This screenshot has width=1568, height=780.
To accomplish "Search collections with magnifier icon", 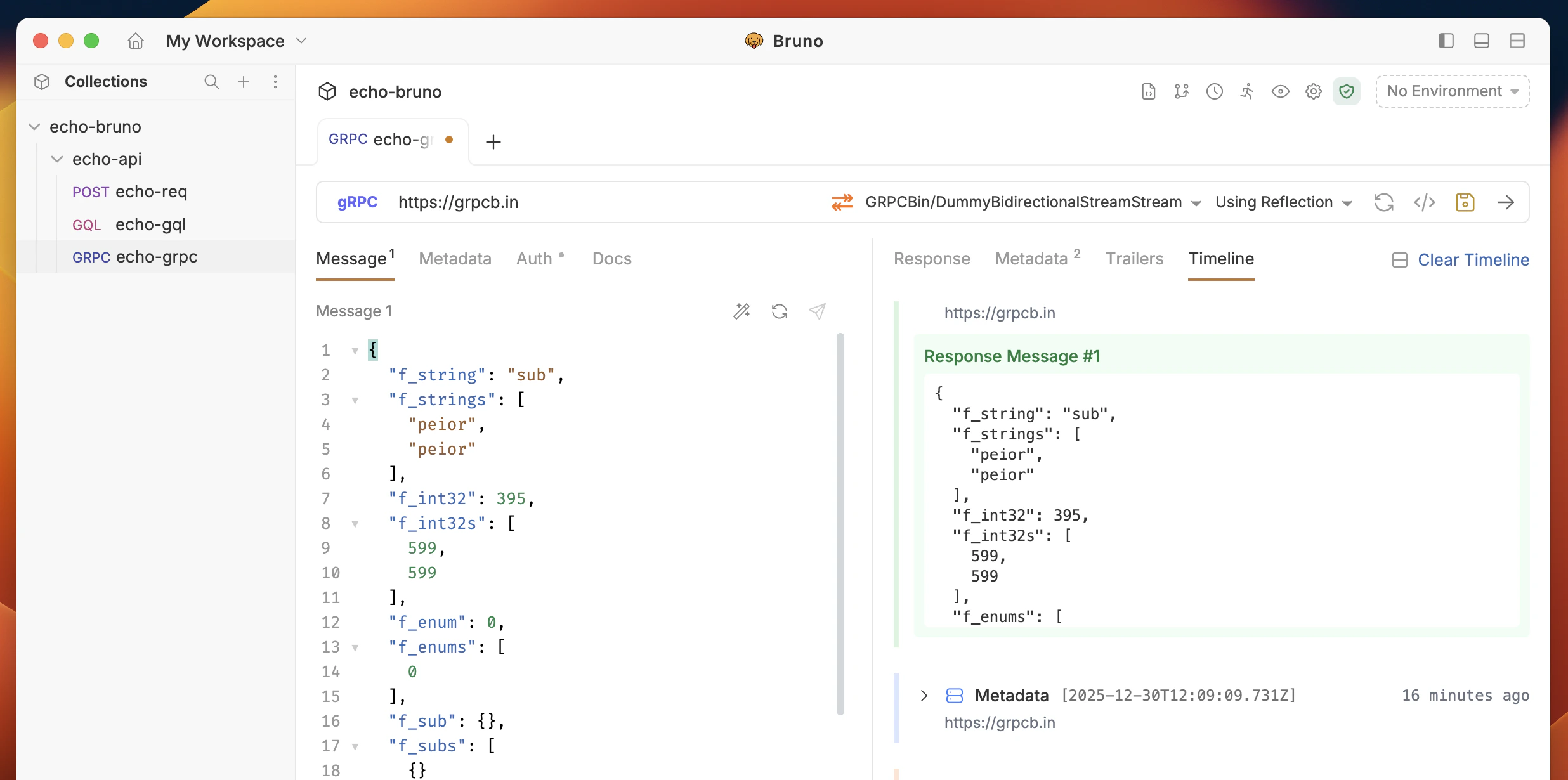I will coord(211,82).
